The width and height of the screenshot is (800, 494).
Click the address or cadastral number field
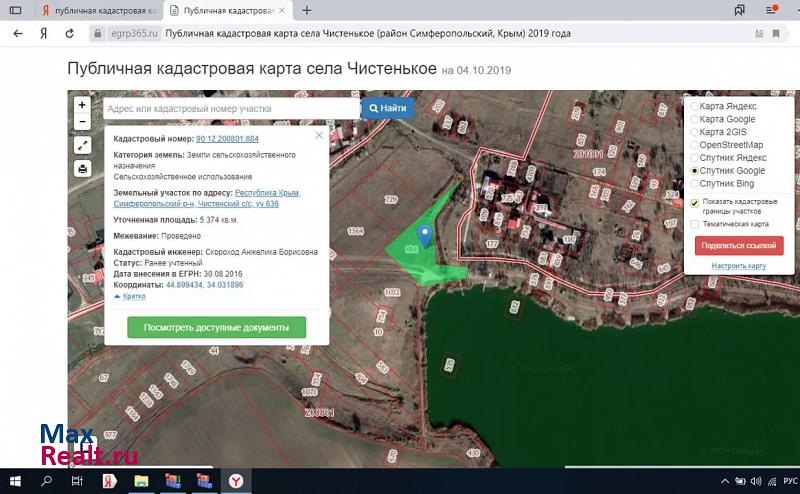coord(230,107)
